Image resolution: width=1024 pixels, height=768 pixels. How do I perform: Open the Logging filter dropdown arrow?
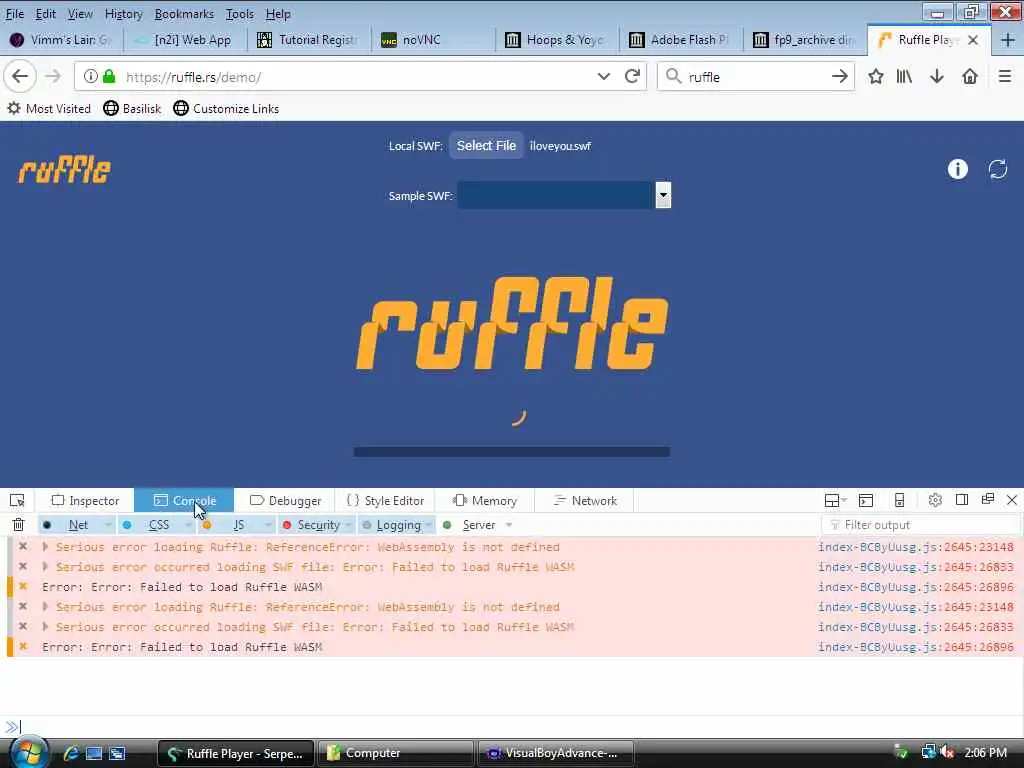coord(429,524)
